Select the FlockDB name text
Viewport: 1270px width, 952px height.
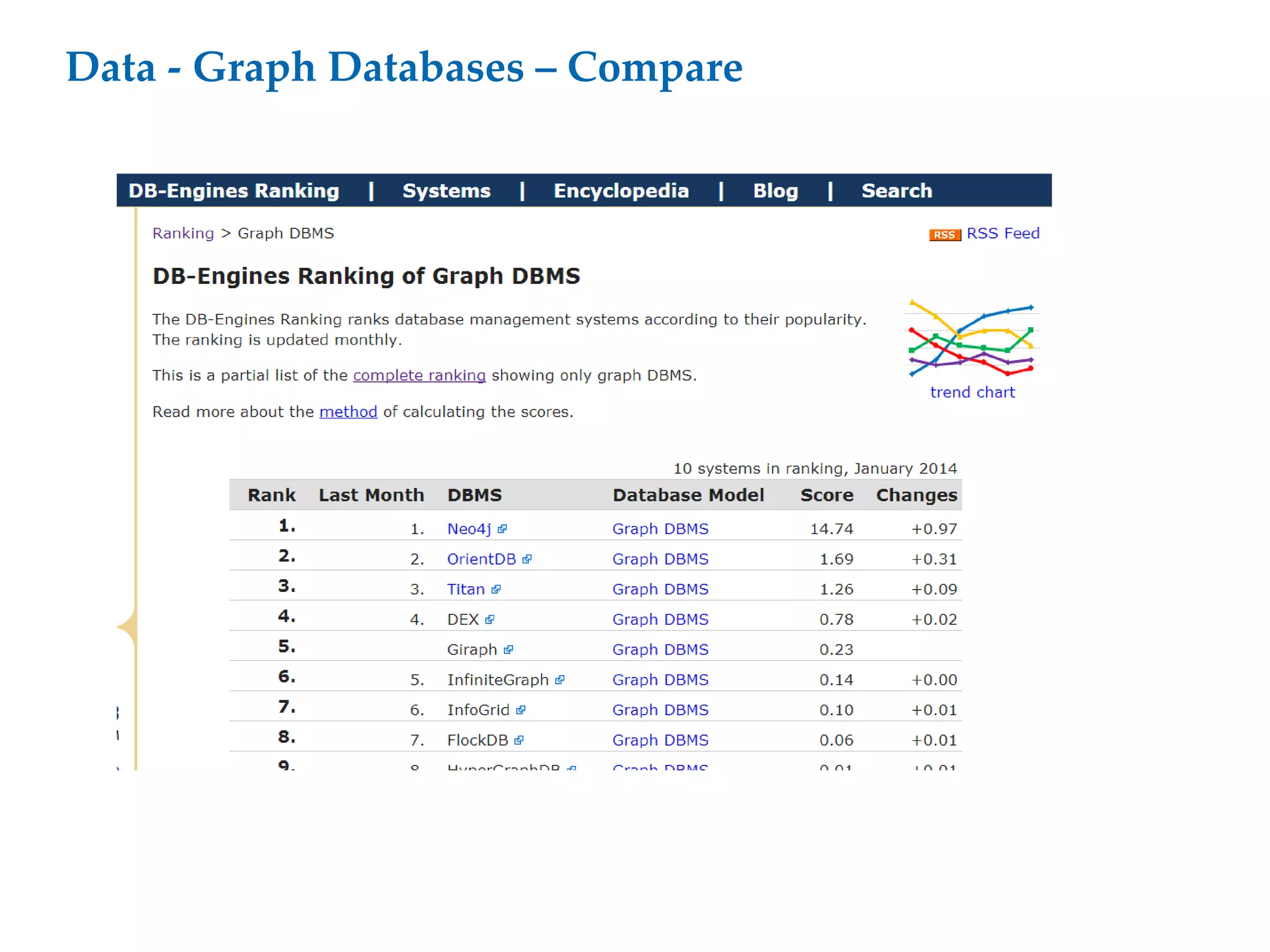(x=477, y=740)
